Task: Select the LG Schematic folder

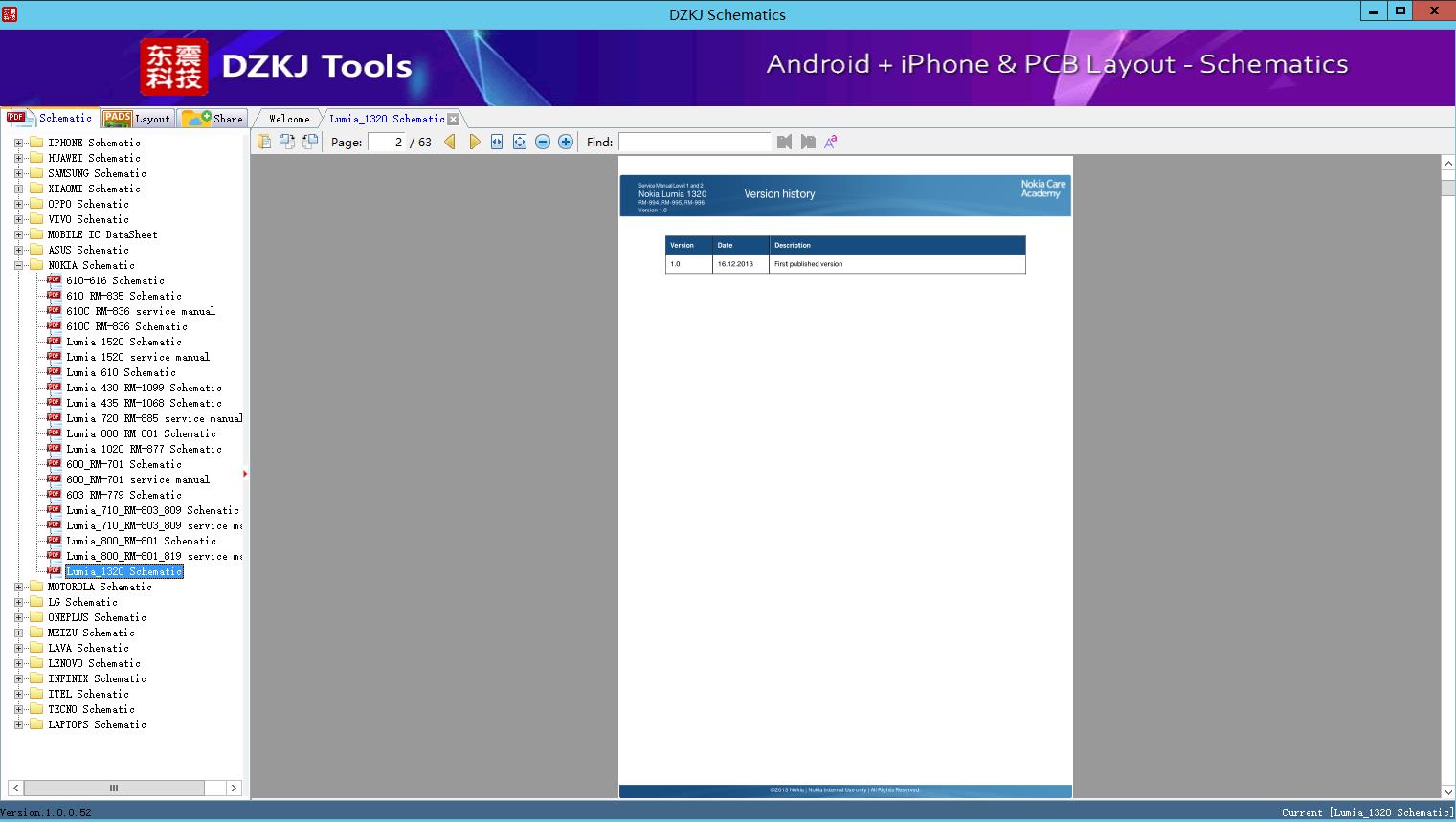Action: point(82,602)
